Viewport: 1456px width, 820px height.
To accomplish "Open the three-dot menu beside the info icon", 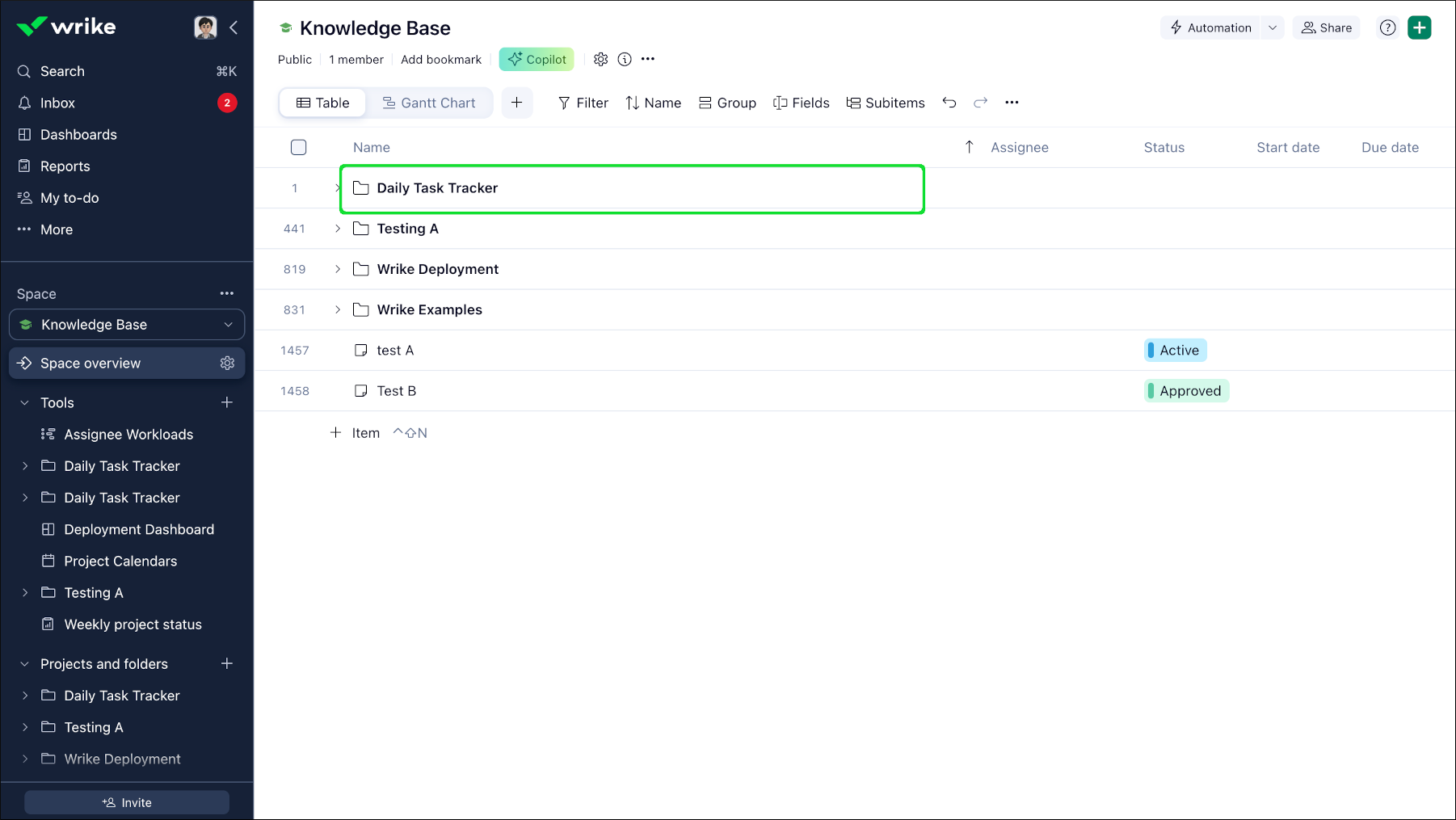I will click(648, 59).
